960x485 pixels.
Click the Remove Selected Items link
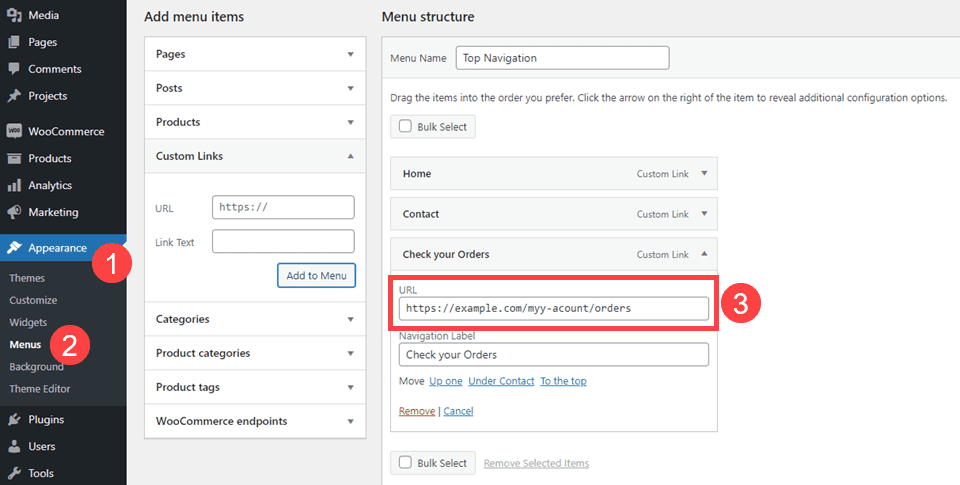click(x=536, y=464)
